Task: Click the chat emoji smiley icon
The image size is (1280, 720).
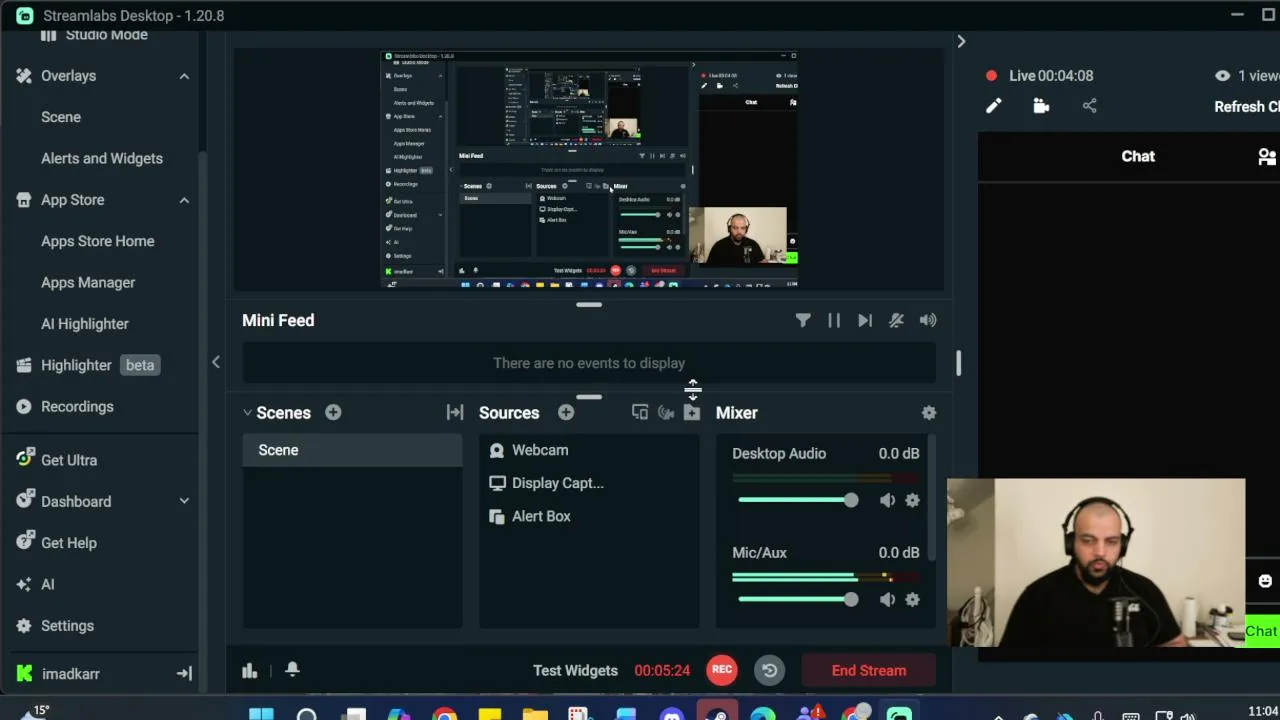Action: pyautogui.click(x=1265, y=581)
